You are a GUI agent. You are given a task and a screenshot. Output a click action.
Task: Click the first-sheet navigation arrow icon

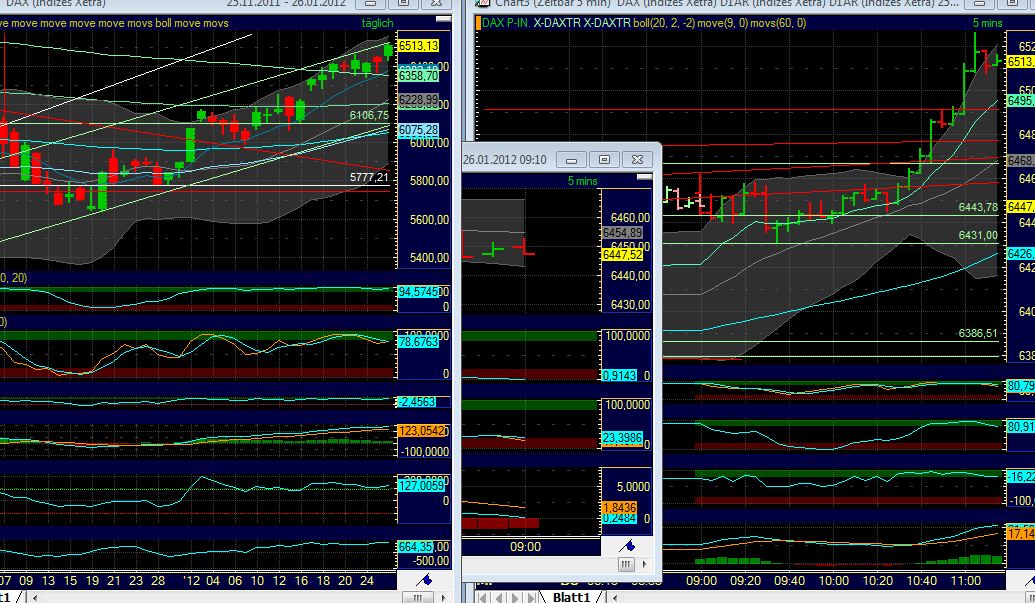[x=482, y=598]
